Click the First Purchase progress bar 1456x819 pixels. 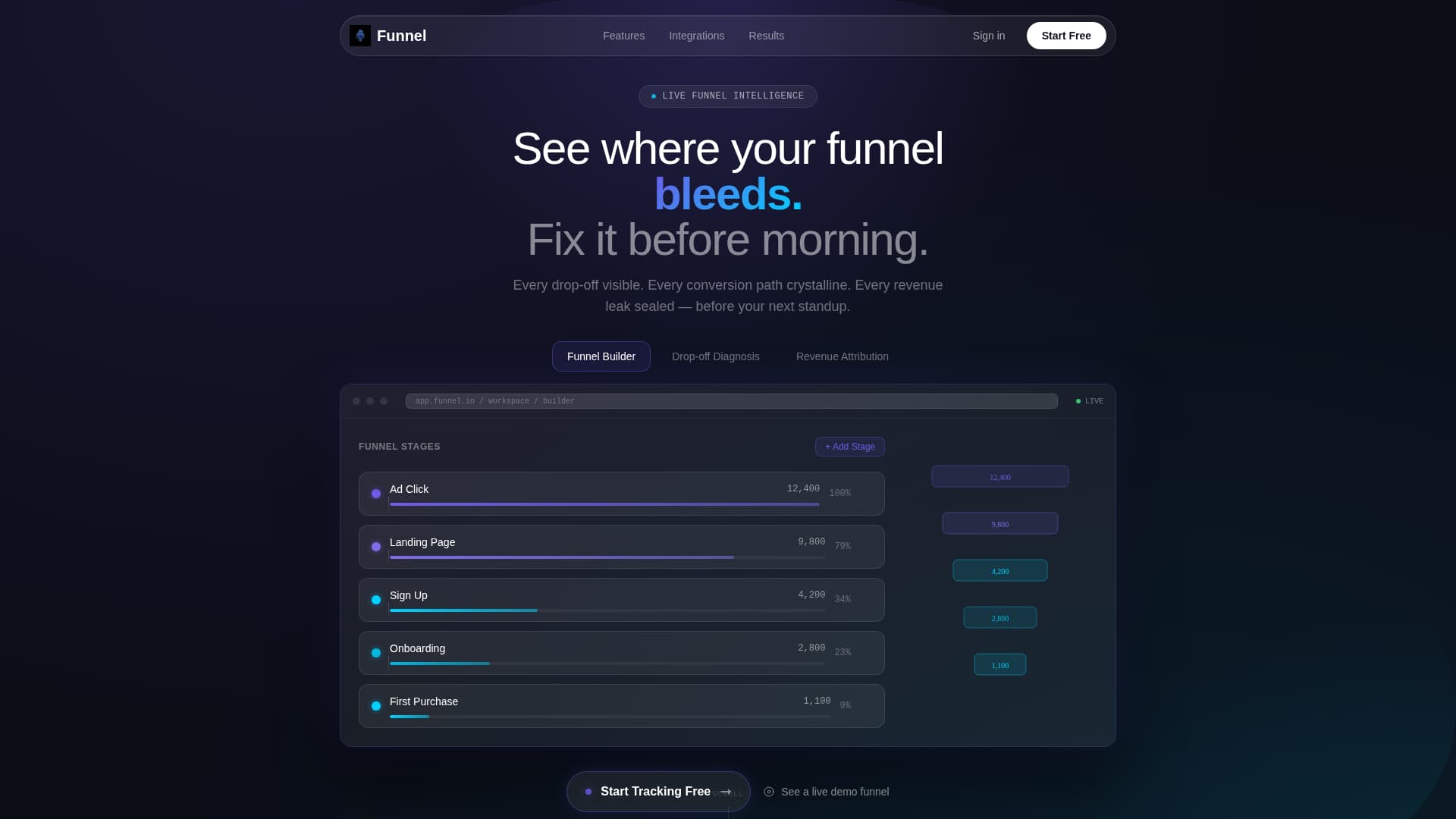[x=610, y=717]
